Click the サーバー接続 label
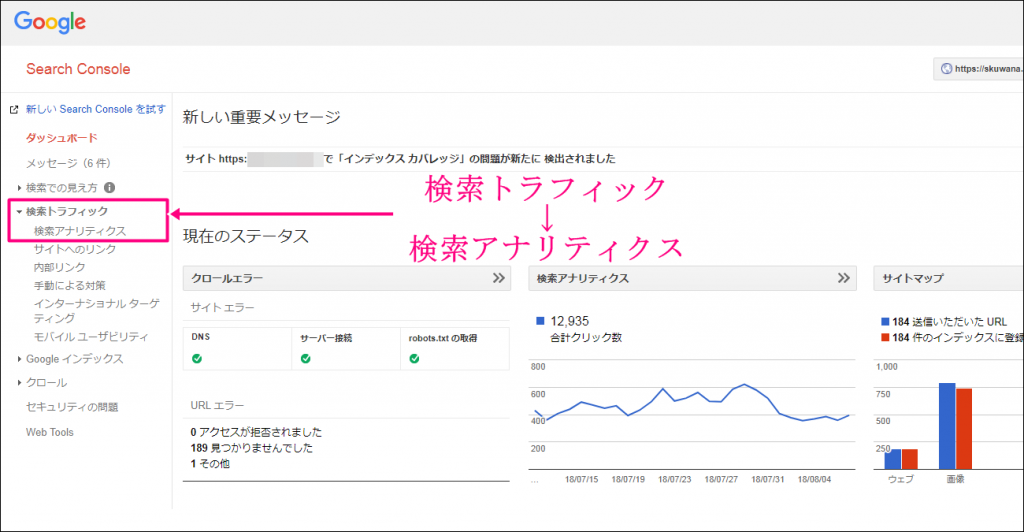 tap(326, 338)
